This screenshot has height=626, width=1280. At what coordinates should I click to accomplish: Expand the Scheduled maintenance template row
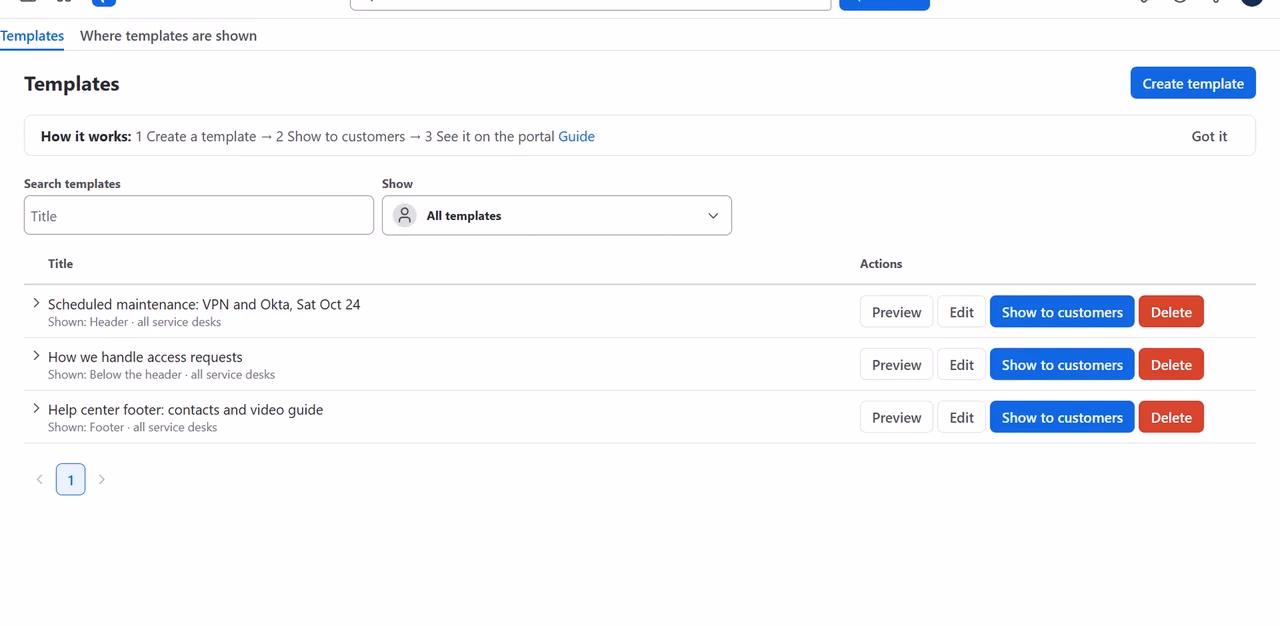point(36,303)
